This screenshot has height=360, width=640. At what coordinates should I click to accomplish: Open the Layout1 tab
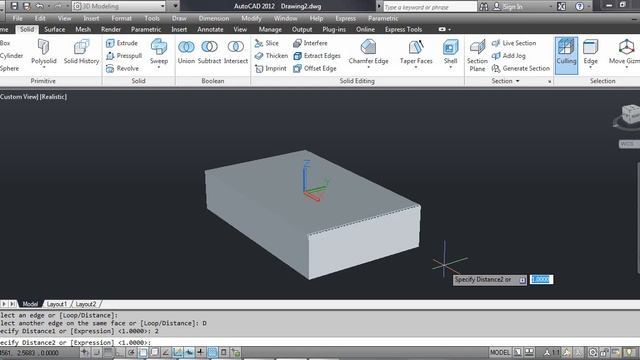tap(56, 304)
